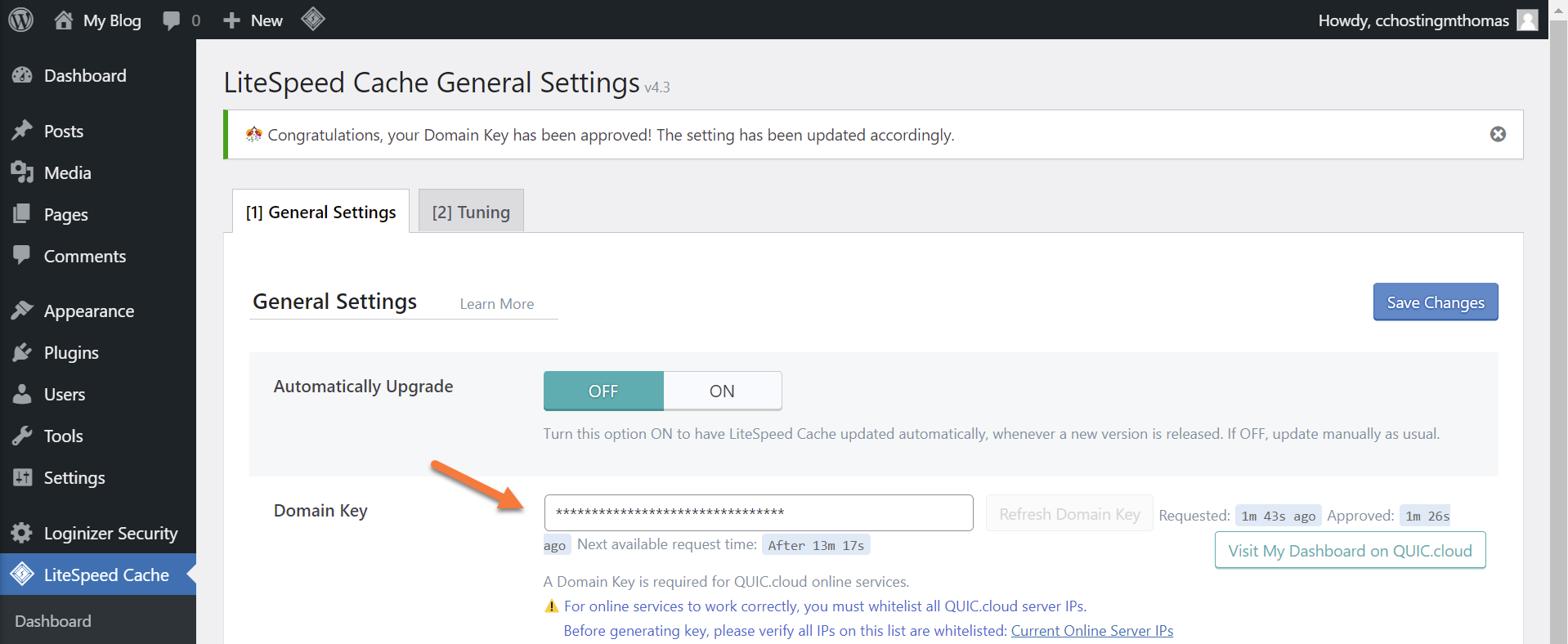Screen dimensions: 1568x644
Task: Switch to the Tuning tab
Action: tap(471, 212)
